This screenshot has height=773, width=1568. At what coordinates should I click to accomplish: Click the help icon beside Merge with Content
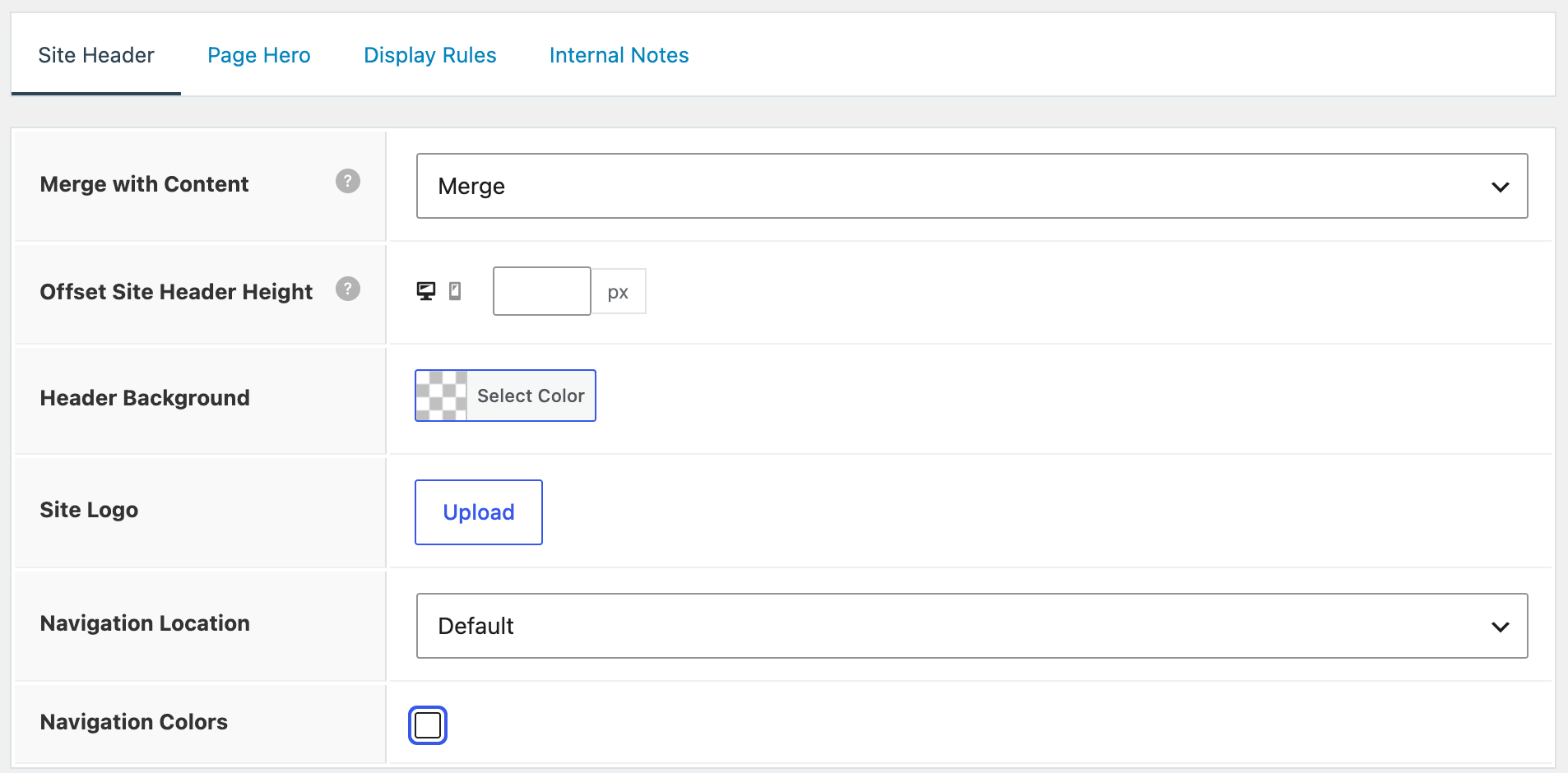coord(347,182)
